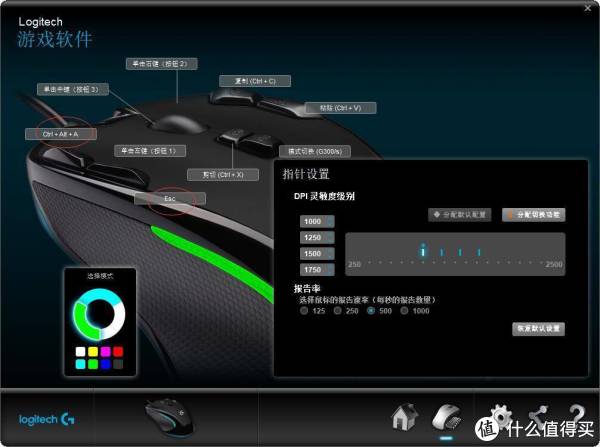Screen dimensions: 600x447
Task: Open the 模式切换 (G300/s) assignment label
Action: [x=315, y=152]
